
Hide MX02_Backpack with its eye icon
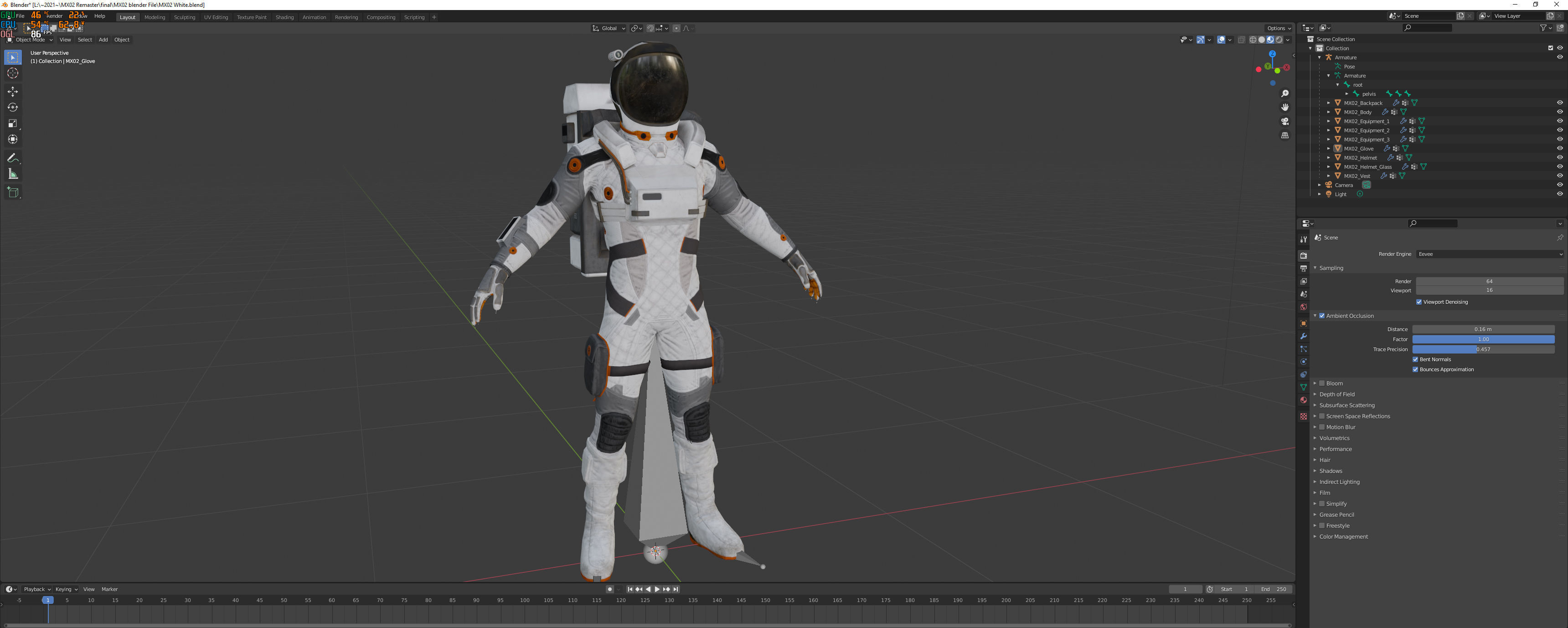[x=1559, y=103]
